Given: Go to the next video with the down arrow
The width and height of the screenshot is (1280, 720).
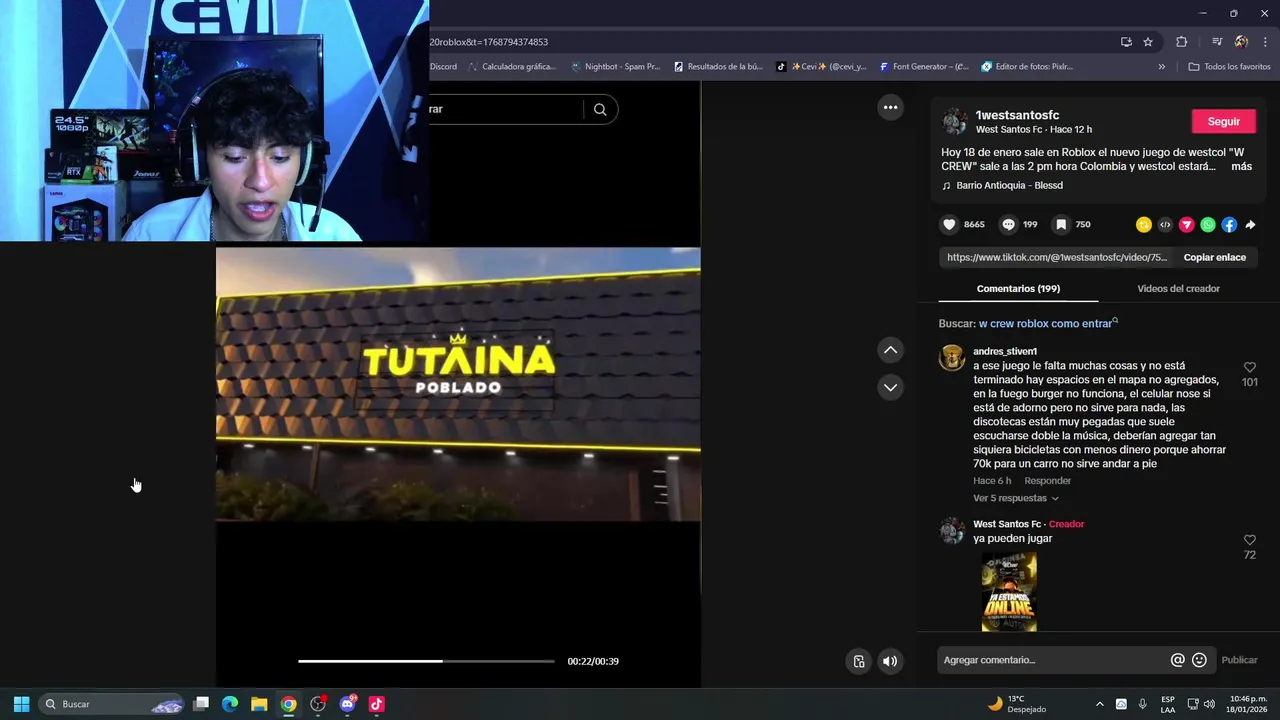Looking at the screenshot, I should point(890,387).
